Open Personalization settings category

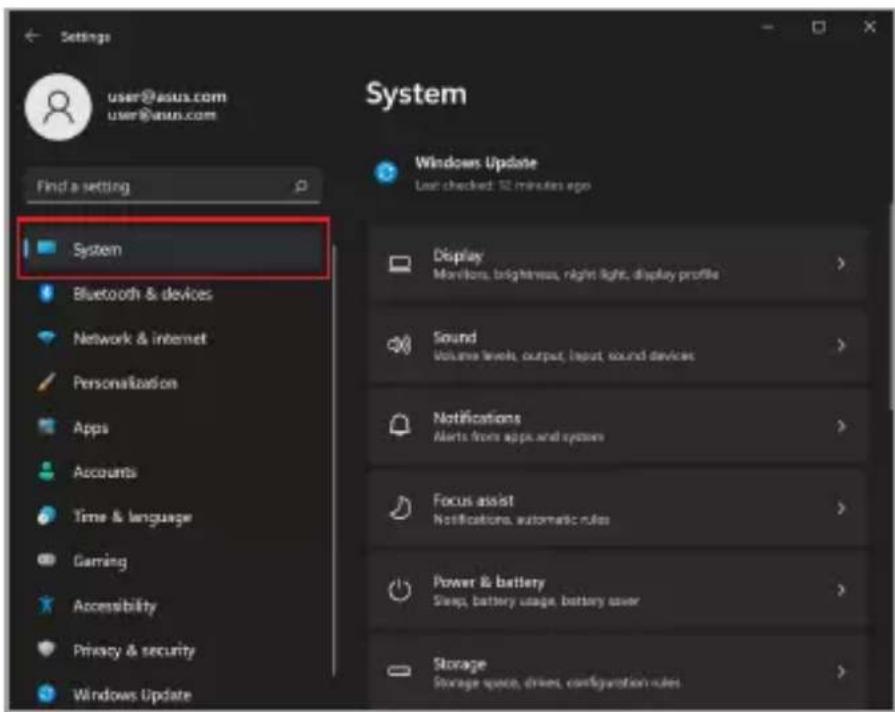click(x=174, y=383)
